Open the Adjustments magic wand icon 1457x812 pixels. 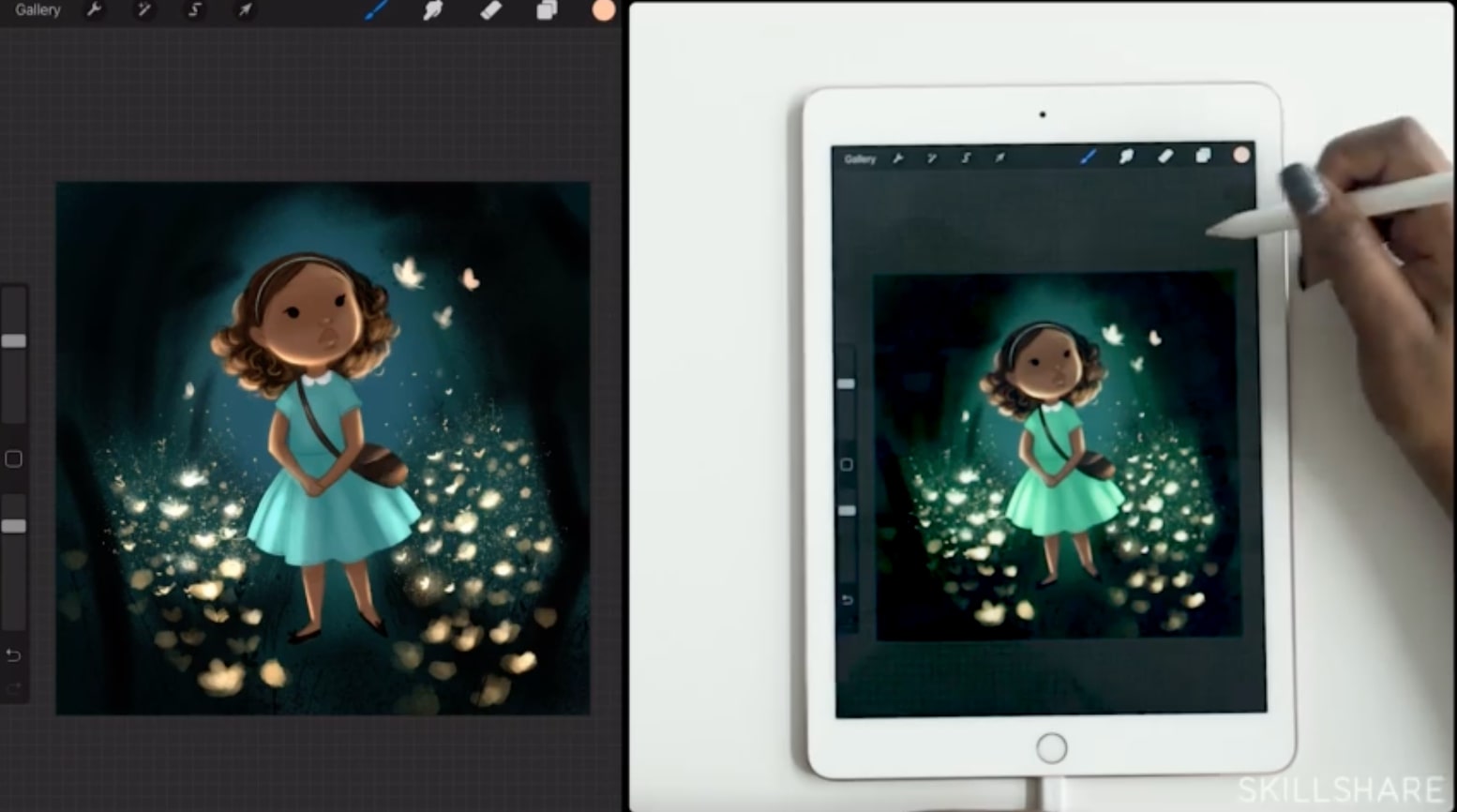[x=143, y=10]
